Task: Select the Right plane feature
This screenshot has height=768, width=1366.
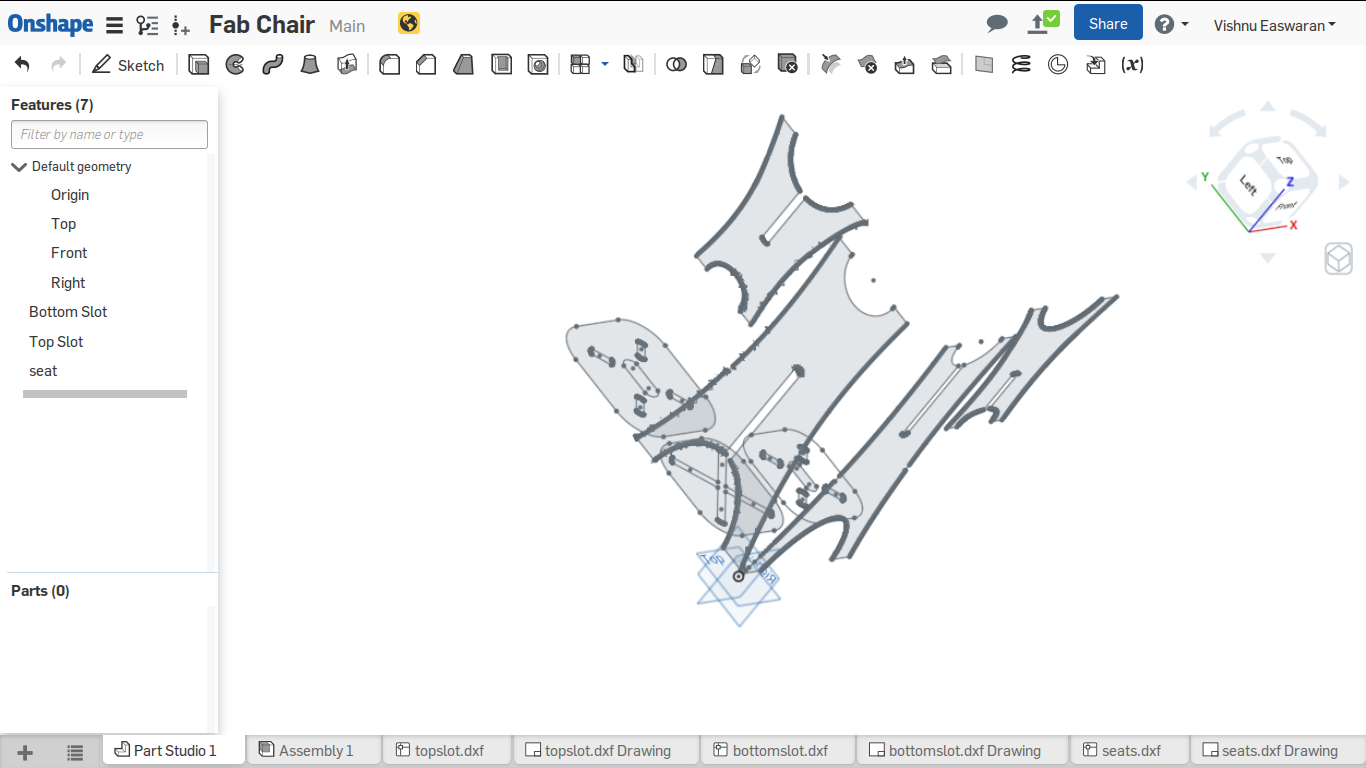Action: pyautogui.click(x=68, y=283)
